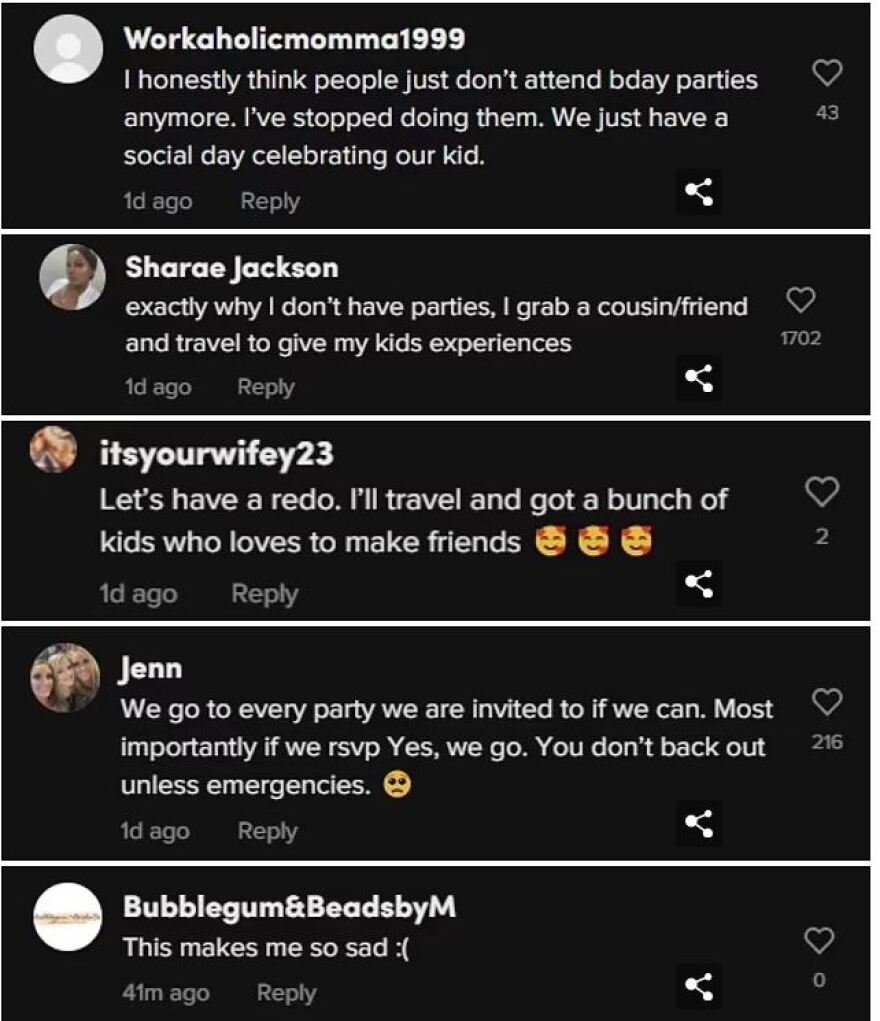
Task: Open the itsyourwifey23 username link
Action: coord(216,453)
